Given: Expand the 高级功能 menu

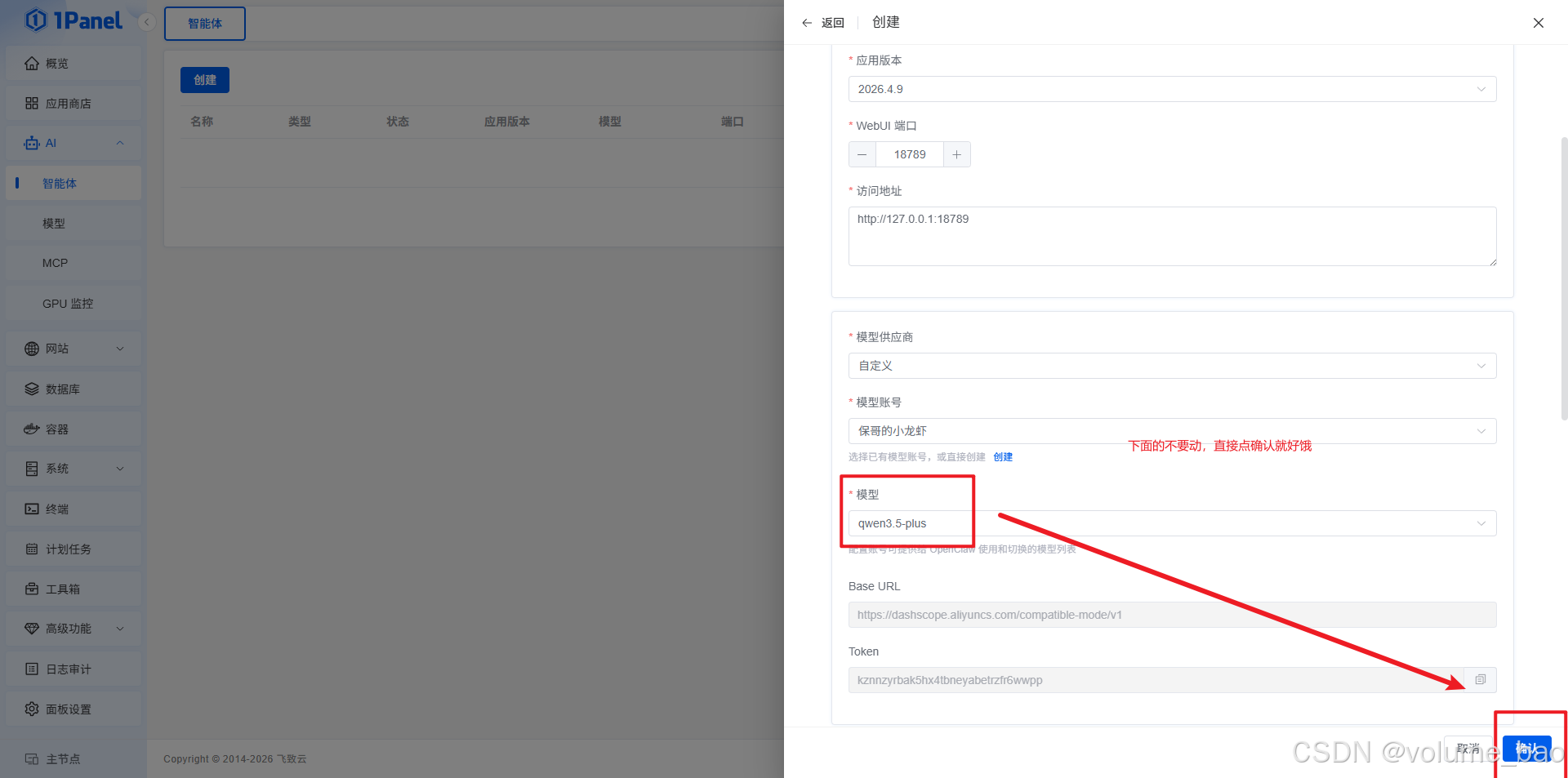Looking at the screenshot, I should pyautogui.click(x=73, y=629).
